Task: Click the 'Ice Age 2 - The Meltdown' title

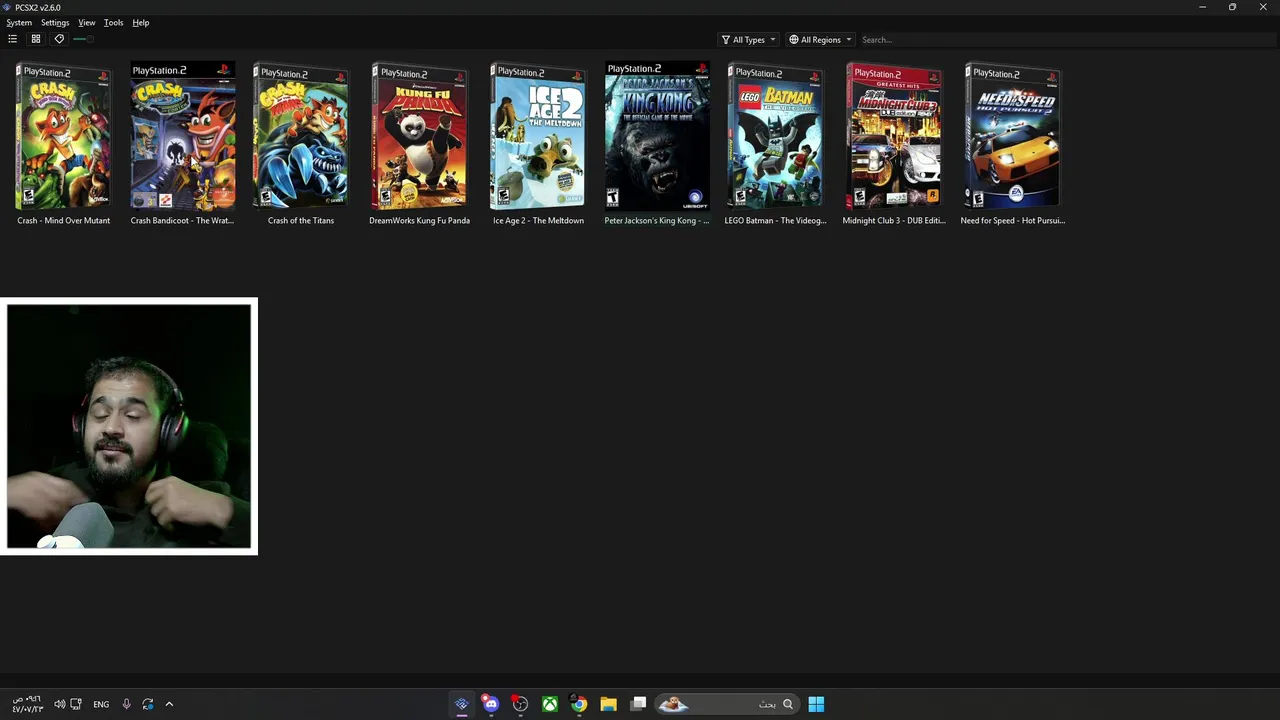Action: pos(538,221)
